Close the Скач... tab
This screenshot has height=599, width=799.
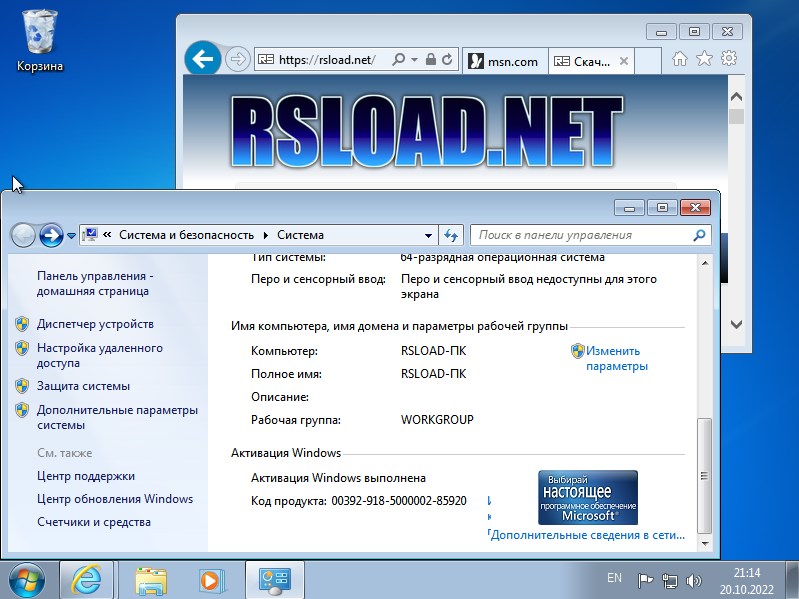coord(624,61)
